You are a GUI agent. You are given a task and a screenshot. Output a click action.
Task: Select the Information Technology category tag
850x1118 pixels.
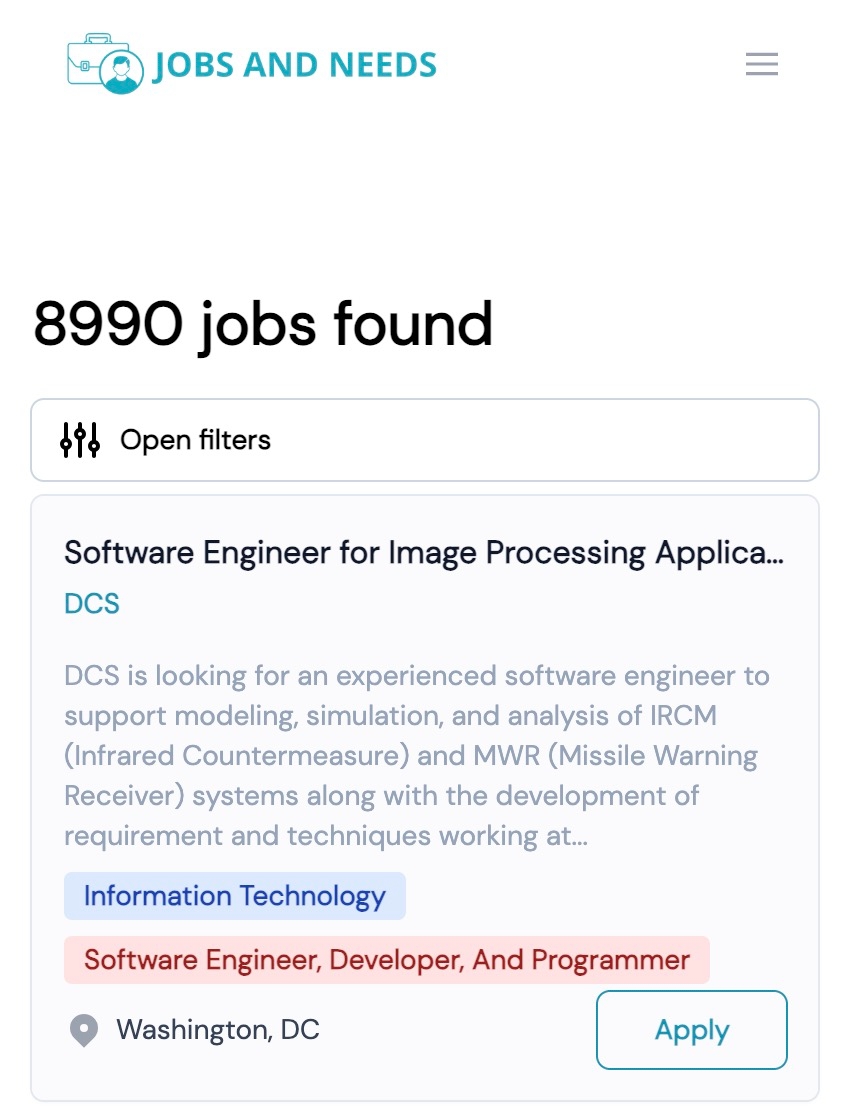235,896
